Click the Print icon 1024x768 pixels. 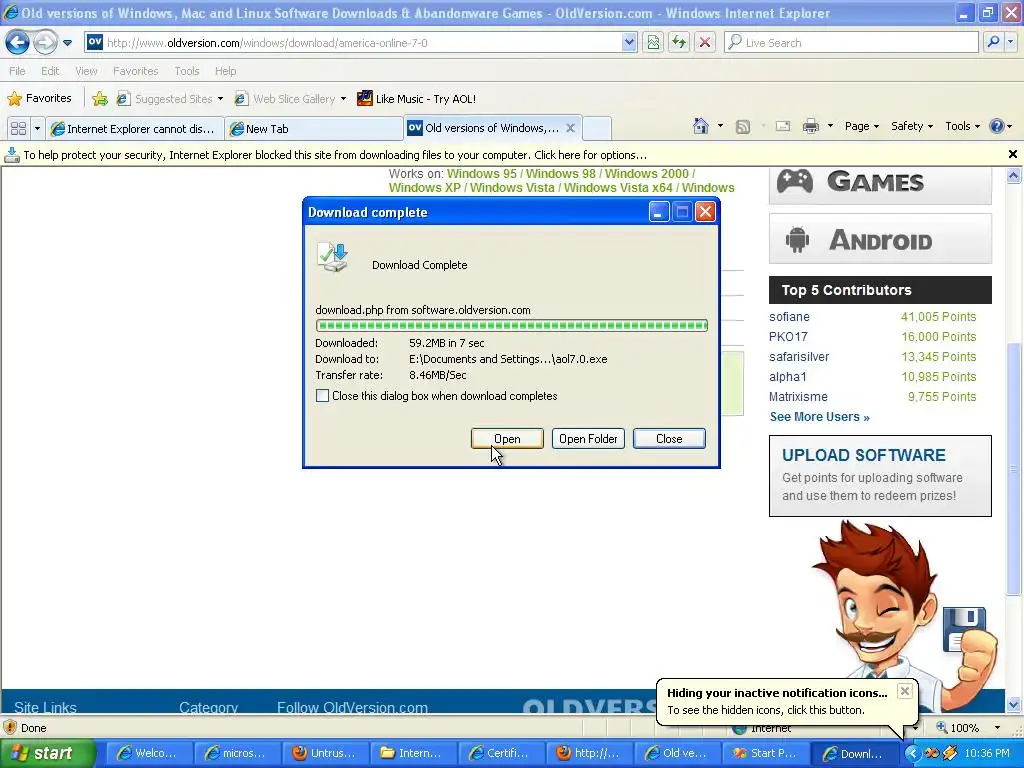point(810,126)
